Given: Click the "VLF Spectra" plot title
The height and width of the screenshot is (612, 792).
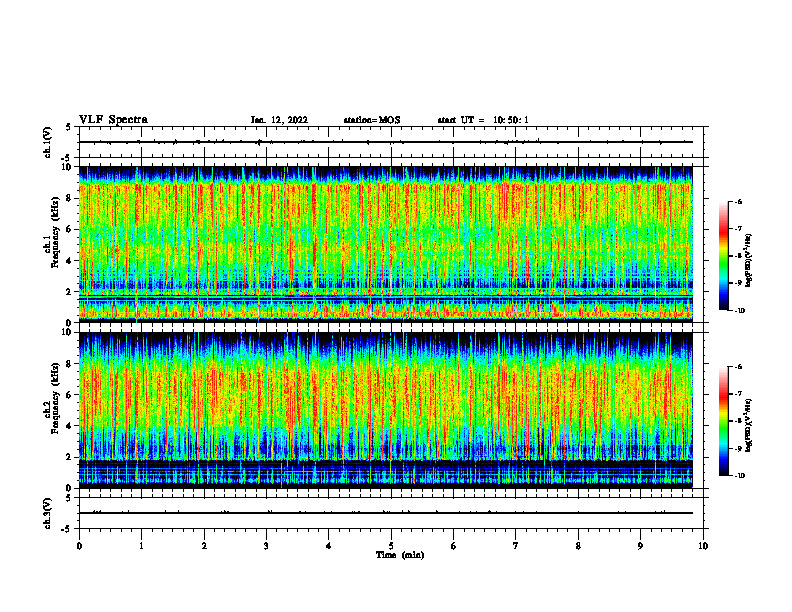Looking at the screenshot, I should [x=113, y=120].
